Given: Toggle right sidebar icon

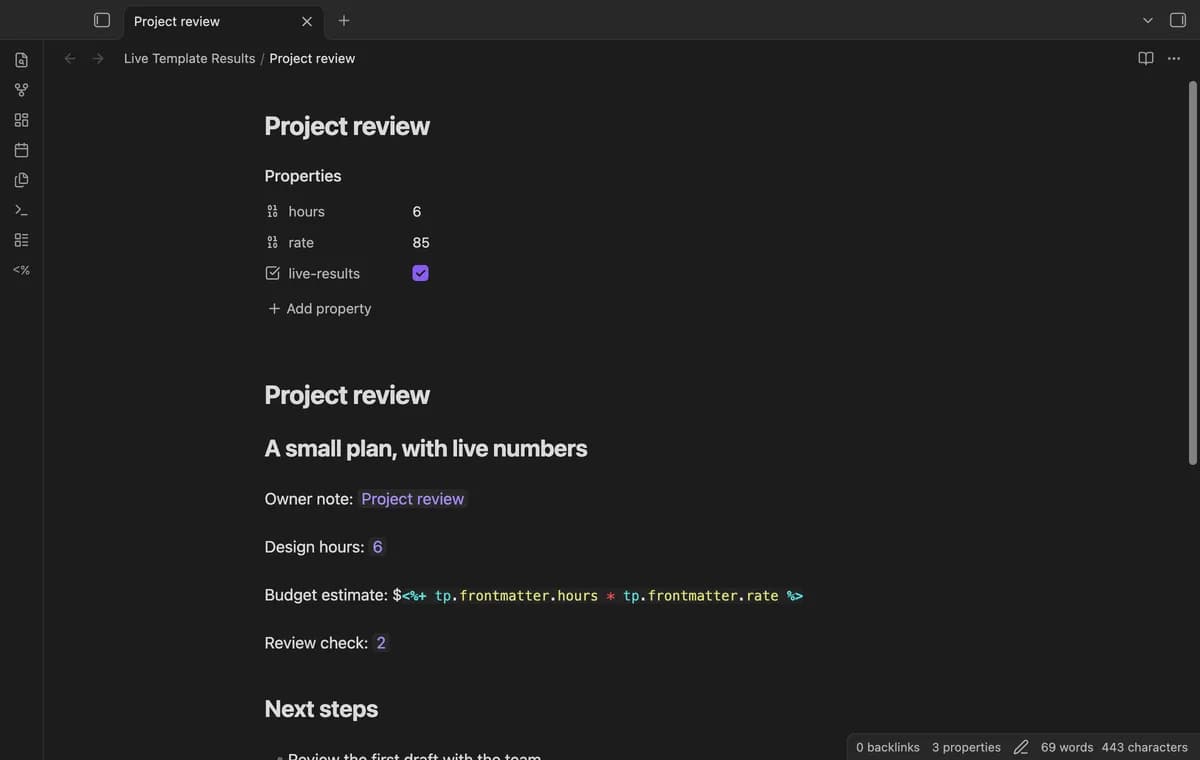Looking at the screenshot, I should click(1177, 20).
